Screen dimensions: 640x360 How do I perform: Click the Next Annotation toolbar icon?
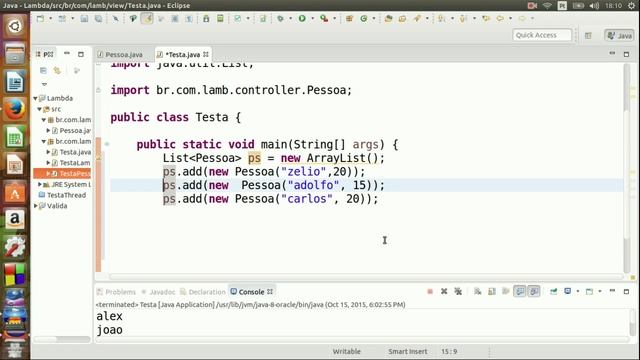coord(442,18)
